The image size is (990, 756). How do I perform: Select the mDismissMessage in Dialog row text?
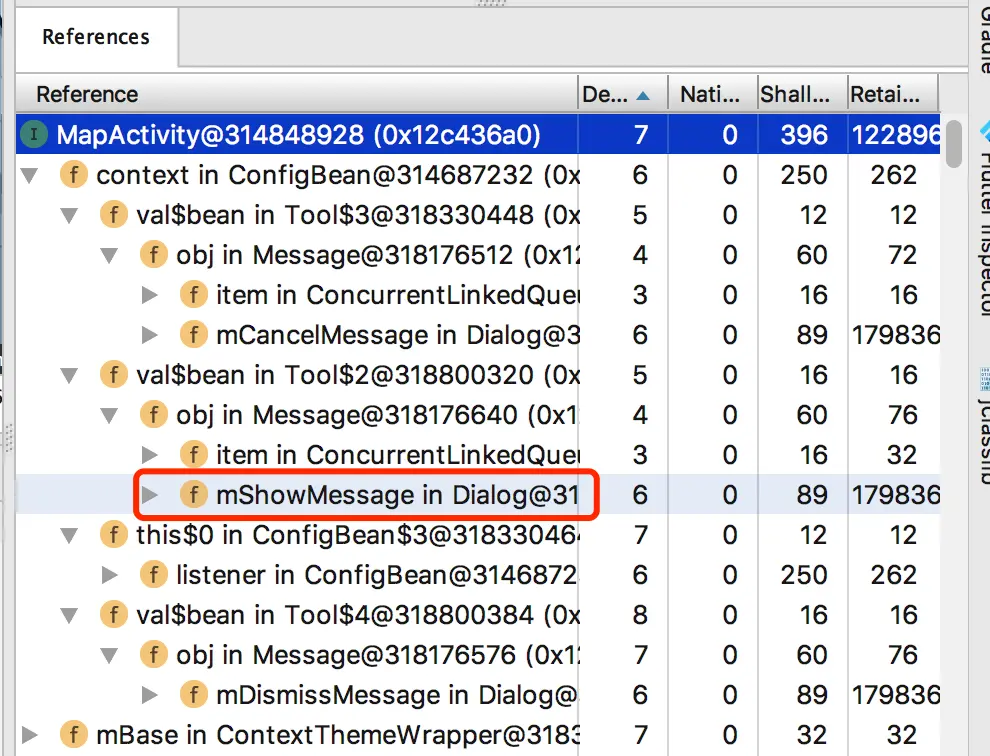point(397,695)
